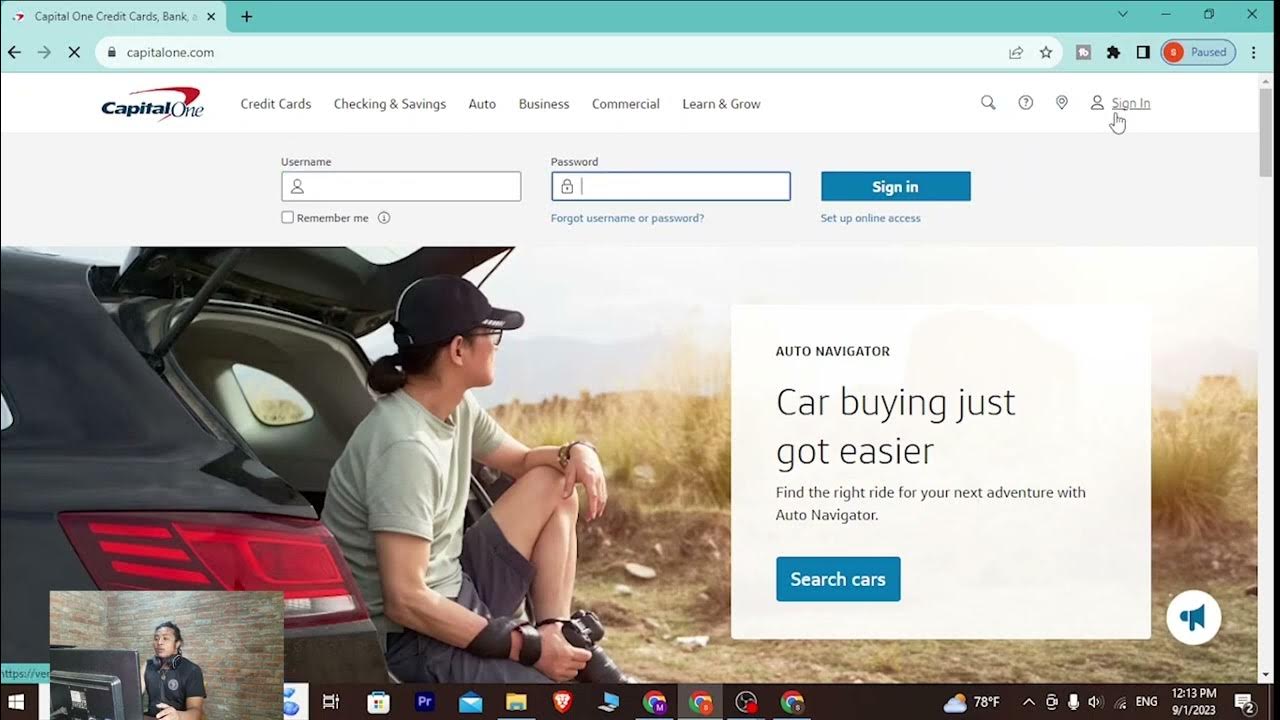Open the Checking & Savings menu
Screen dimensions: 1280x720
(x=390, y=104)
